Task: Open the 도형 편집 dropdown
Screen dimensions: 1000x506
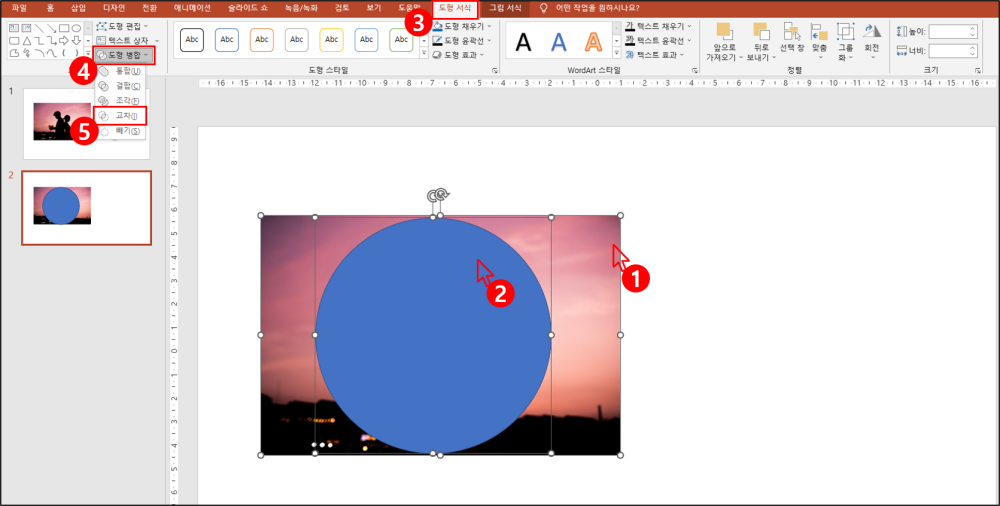Action: [121, 26]
